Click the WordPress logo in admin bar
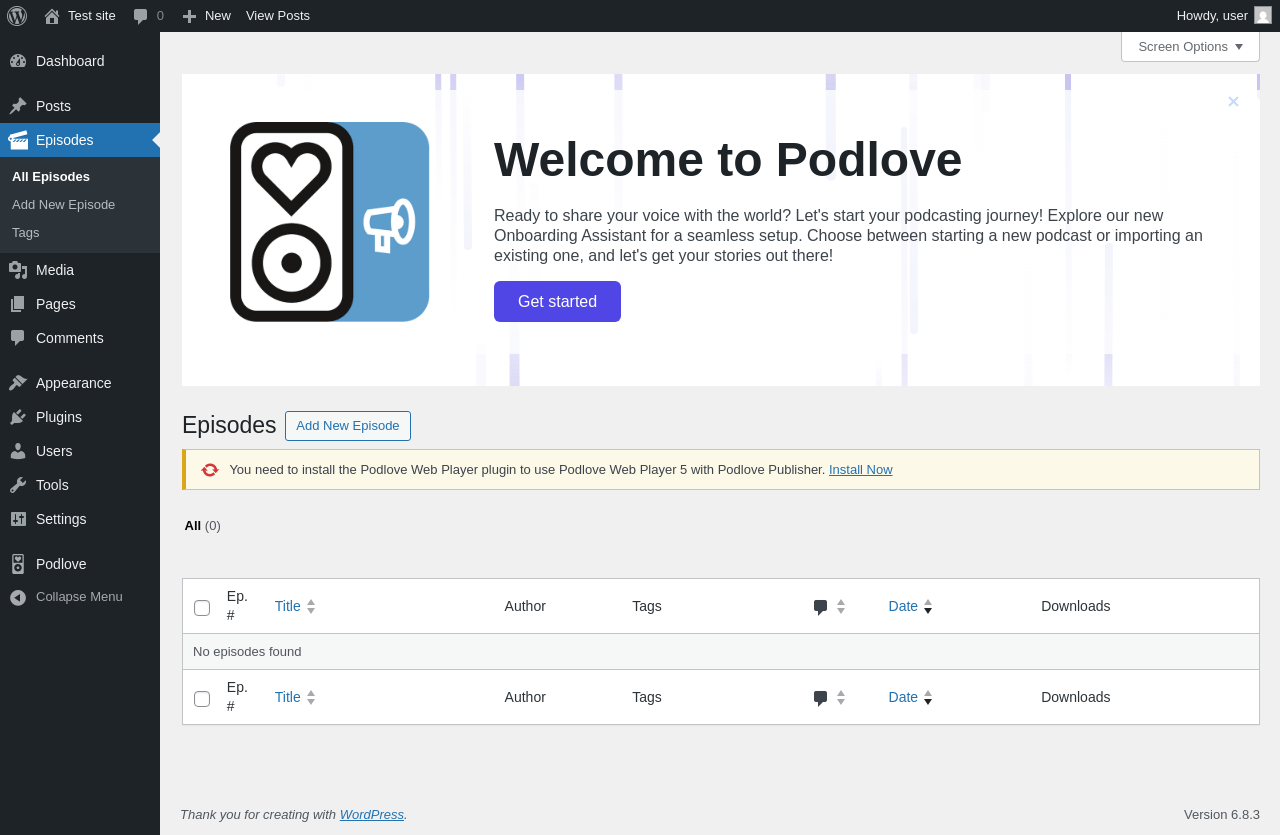The height and width of the screenshot is (835, 1280). (x=17, y=16)
